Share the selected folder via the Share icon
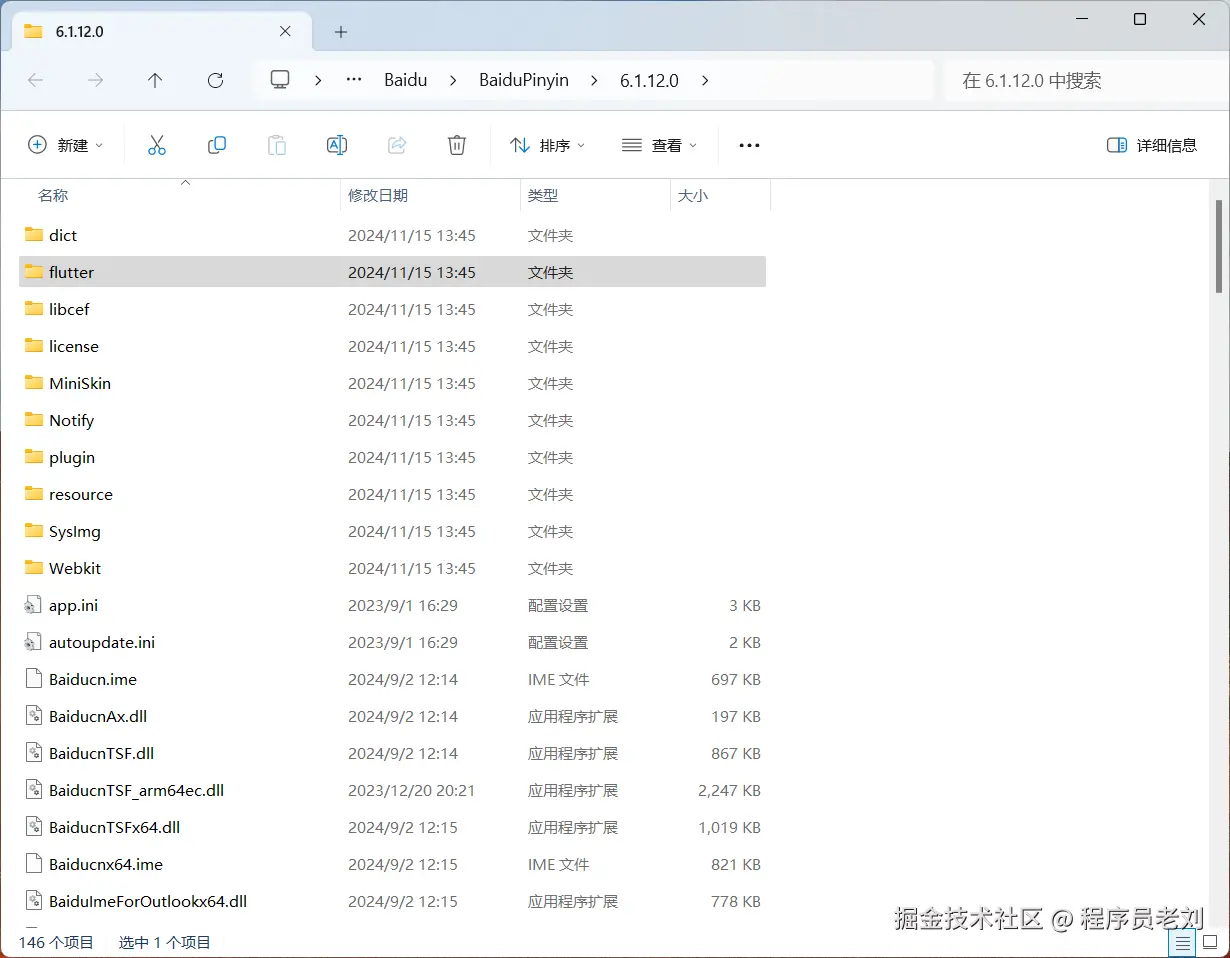 coord(397,145)
